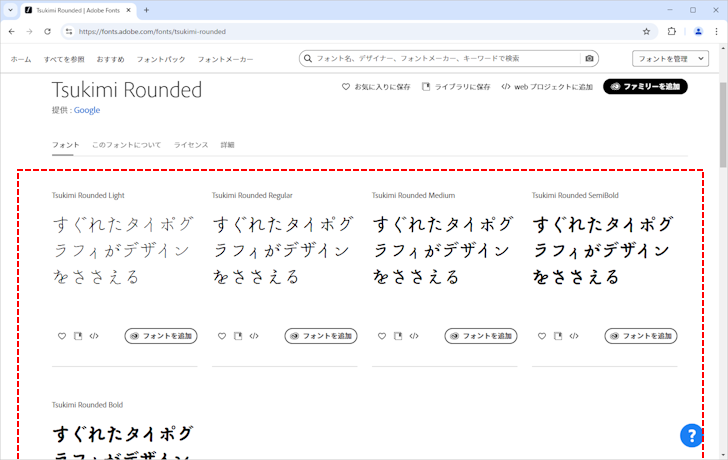Click web プロジェクトに追加 for the family

tap(547, 87)
